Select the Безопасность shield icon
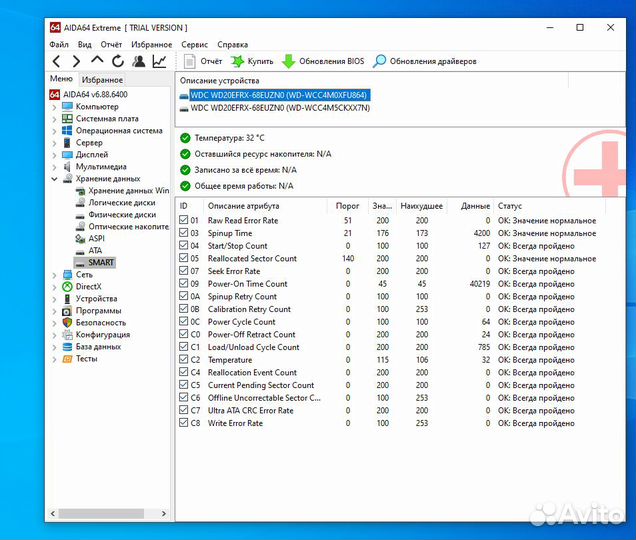Screen dimensions: 636x540 67,323
